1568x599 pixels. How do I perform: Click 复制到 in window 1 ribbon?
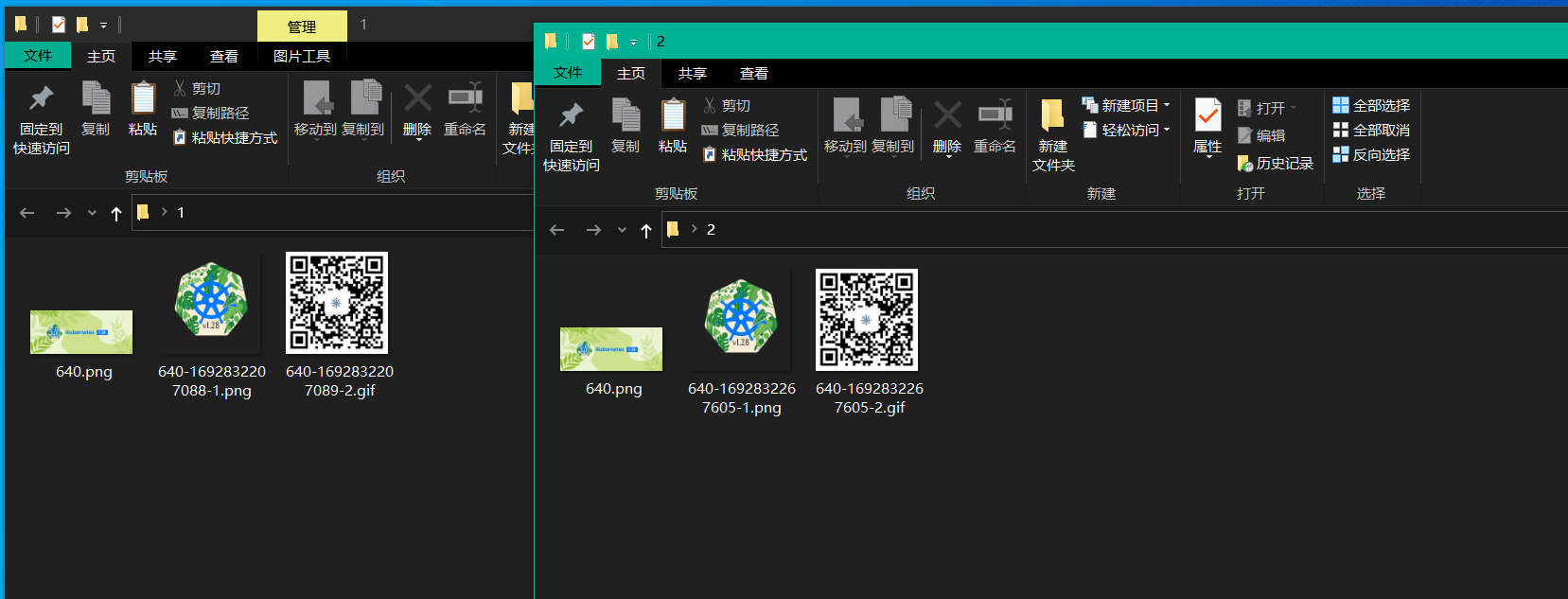pos(362,109)
